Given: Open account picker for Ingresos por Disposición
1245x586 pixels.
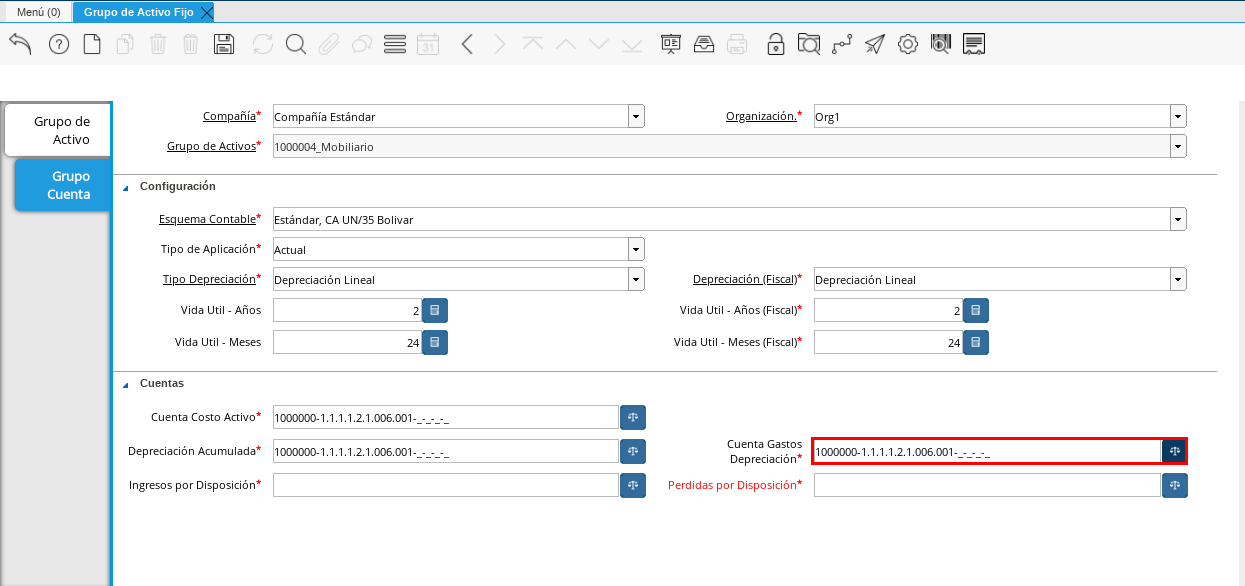Looking at the screenshot, I should 633,485.
